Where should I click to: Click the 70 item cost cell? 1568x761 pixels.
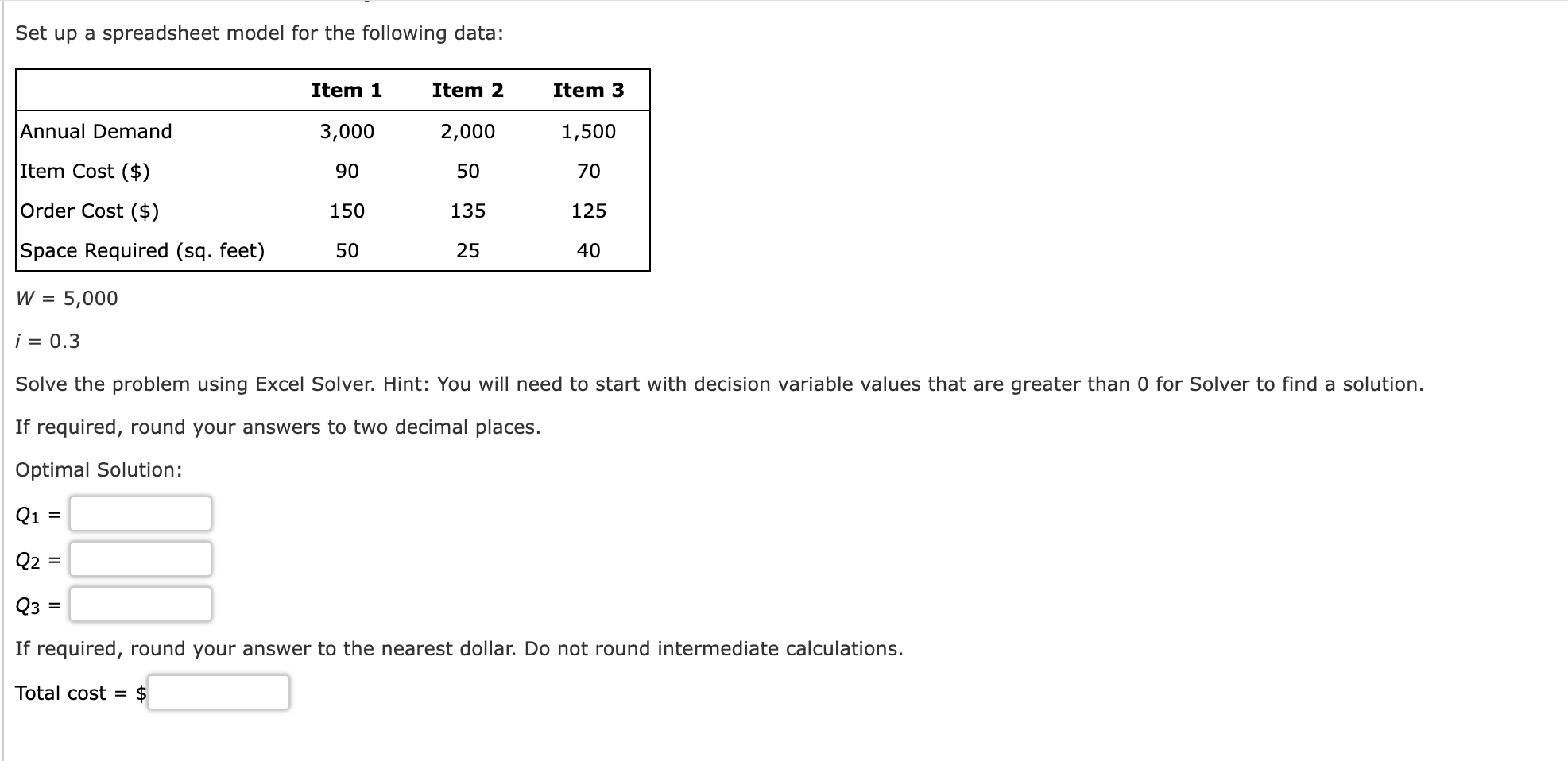click(x=588, y=171)
